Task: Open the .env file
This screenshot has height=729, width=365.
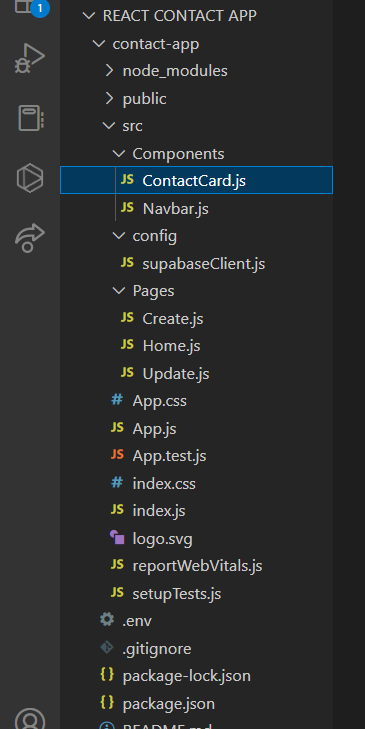Action: point(137,621)
